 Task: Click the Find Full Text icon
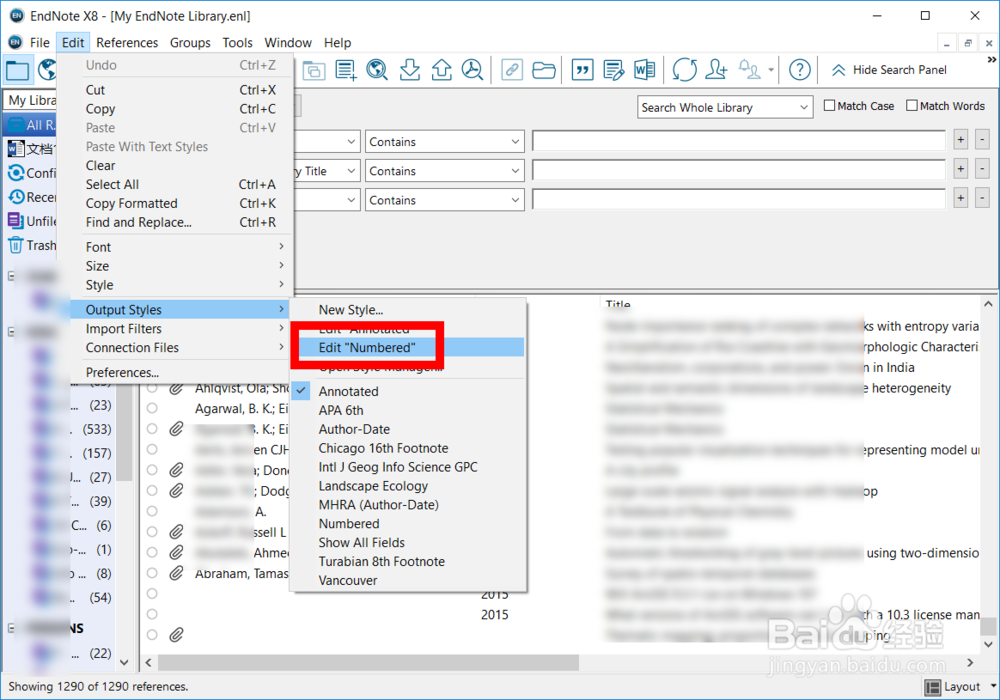pos(473,70)
